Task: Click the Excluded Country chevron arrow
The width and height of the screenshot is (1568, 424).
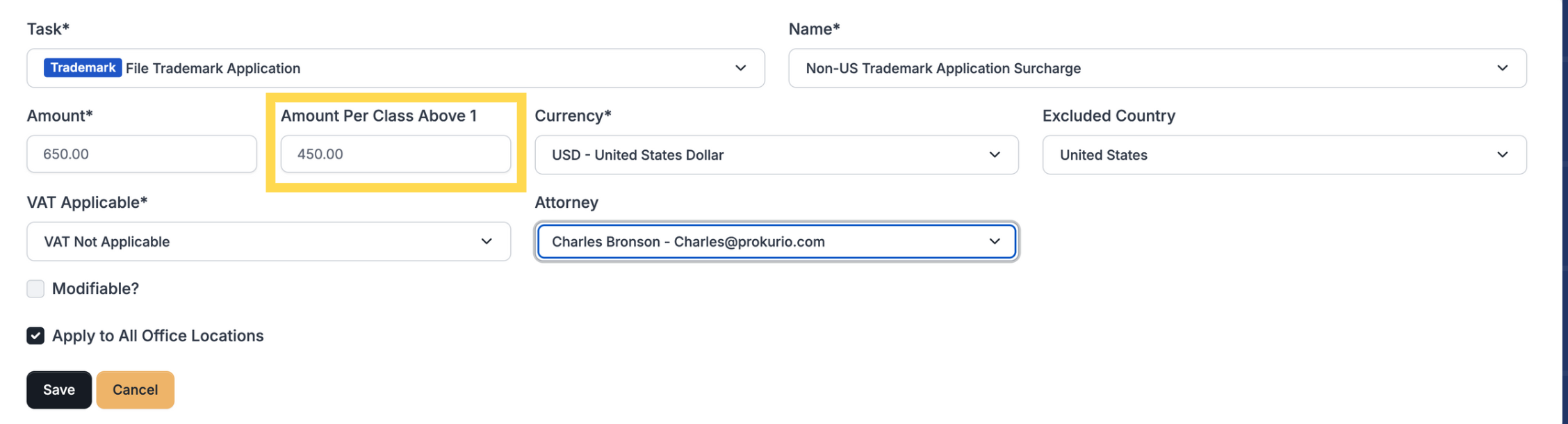Action: pos(1502,154)
